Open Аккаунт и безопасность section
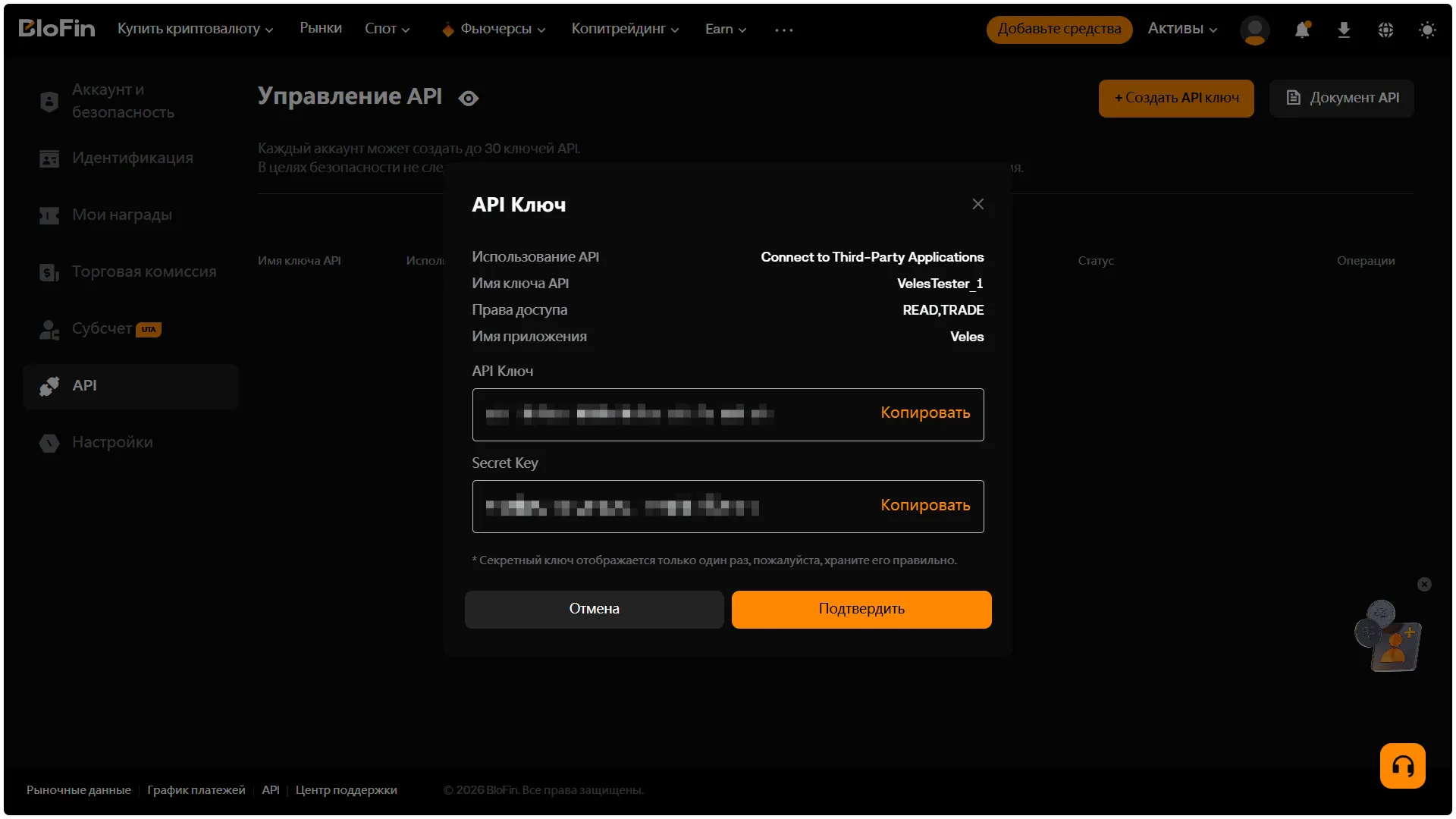The image size is (1456, 819). [123, 101]
